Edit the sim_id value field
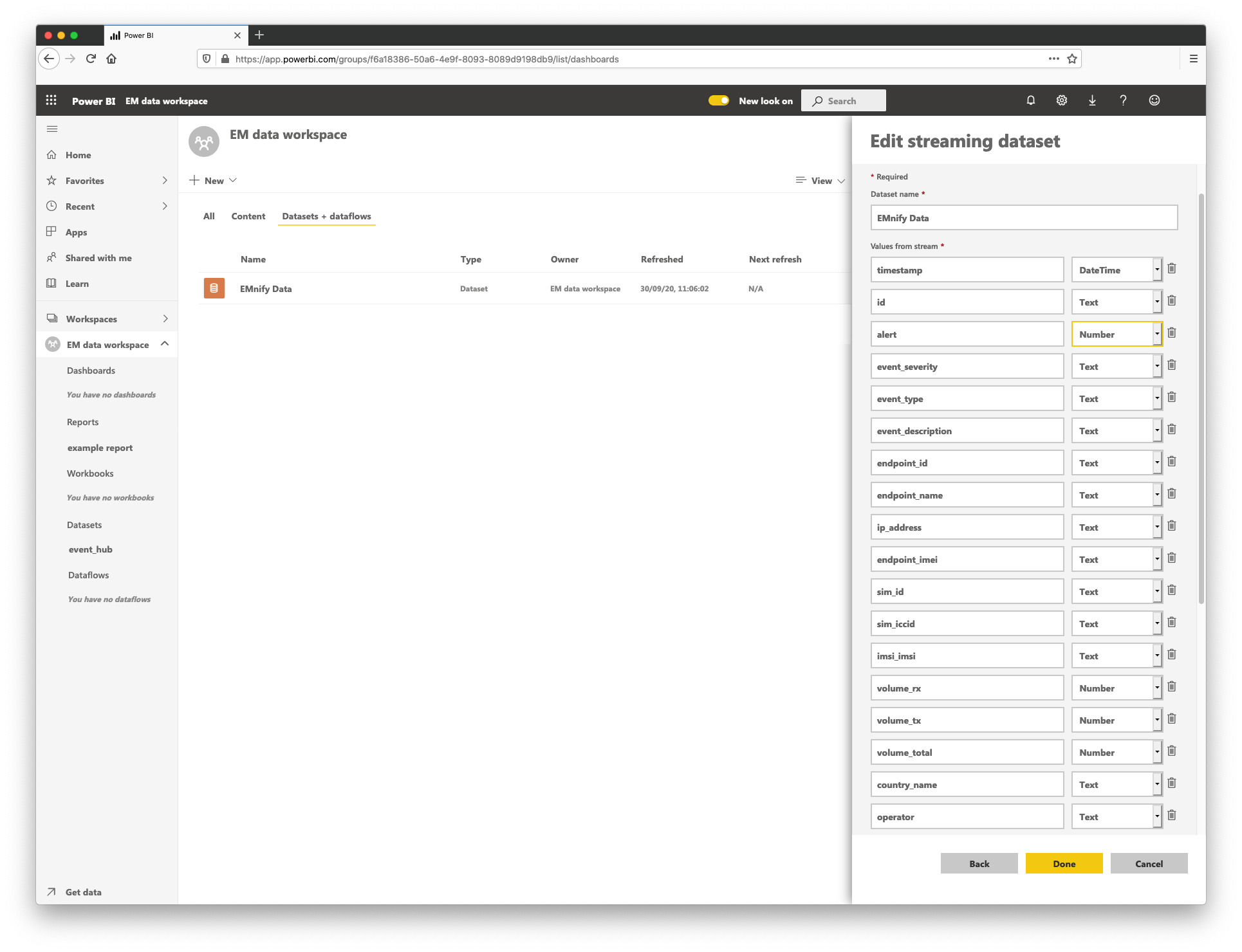 point(967,591)
